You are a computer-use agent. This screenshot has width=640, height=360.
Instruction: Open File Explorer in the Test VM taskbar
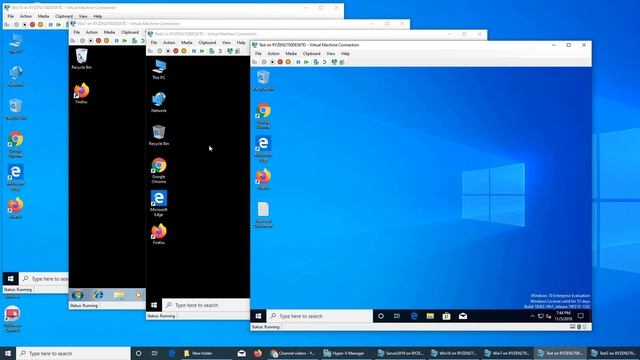[x=430, y=316]
